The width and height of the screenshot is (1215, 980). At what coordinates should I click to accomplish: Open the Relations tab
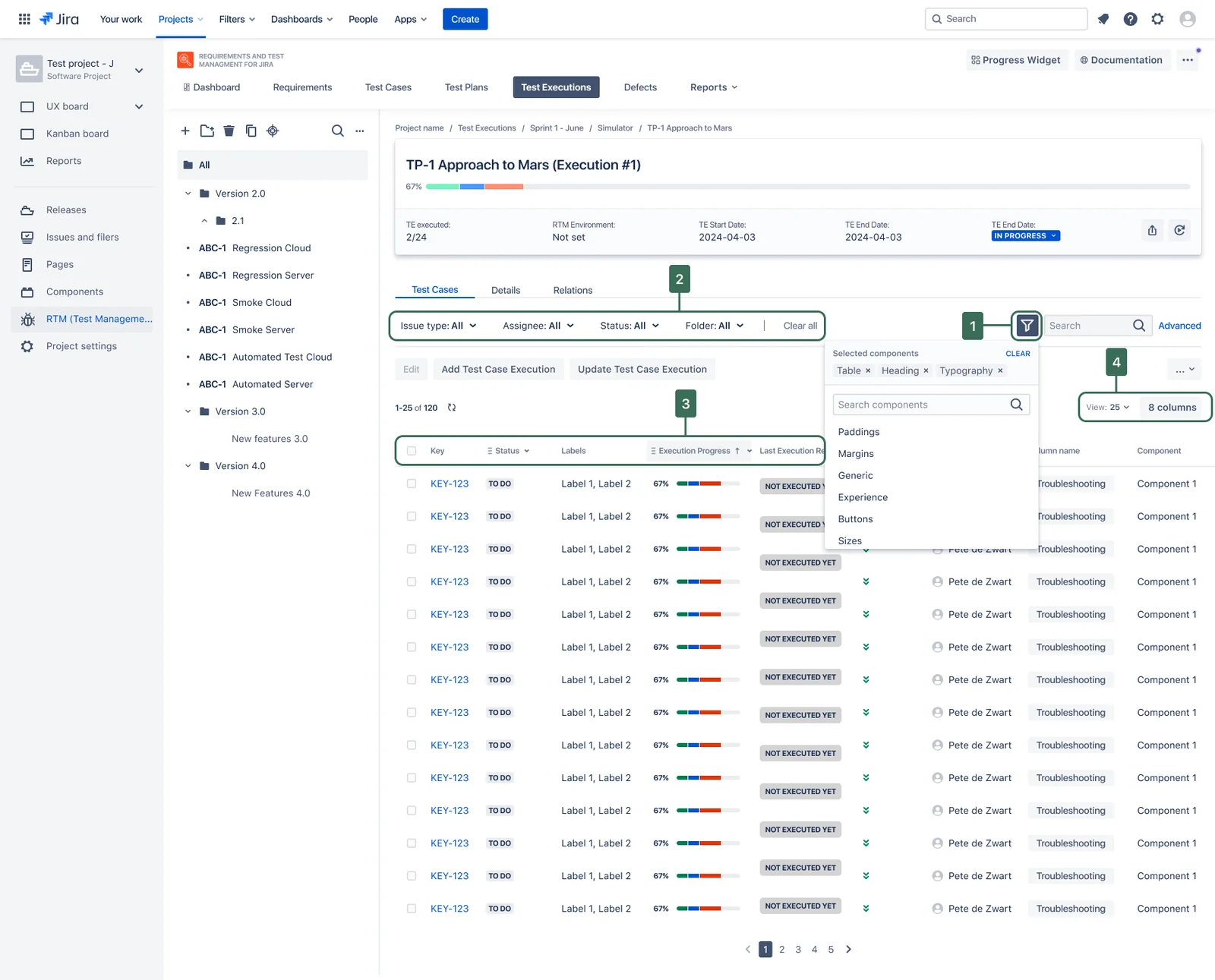point(573,290)
